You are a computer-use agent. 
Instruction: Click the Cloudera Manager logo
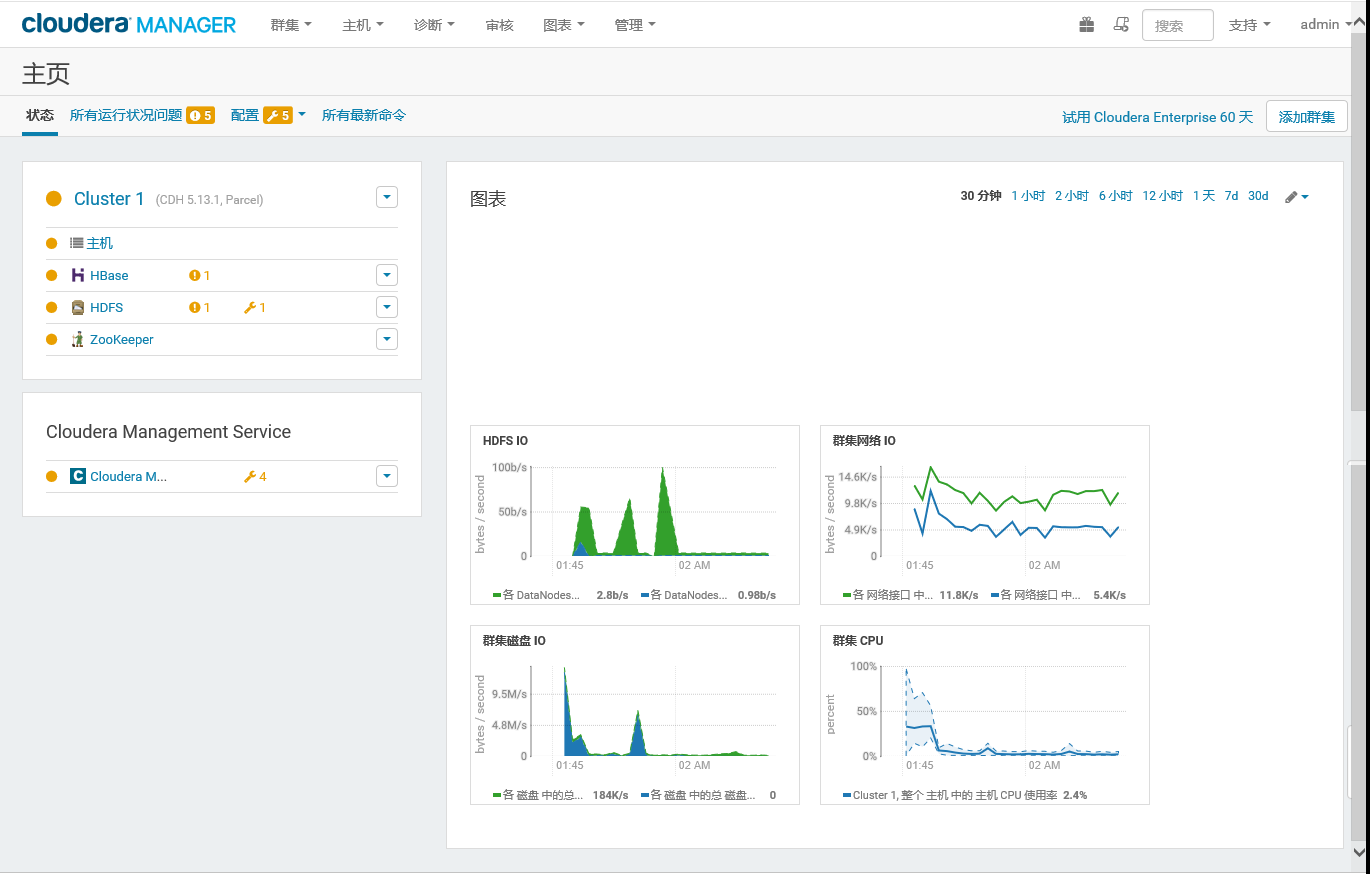point(129,24)
